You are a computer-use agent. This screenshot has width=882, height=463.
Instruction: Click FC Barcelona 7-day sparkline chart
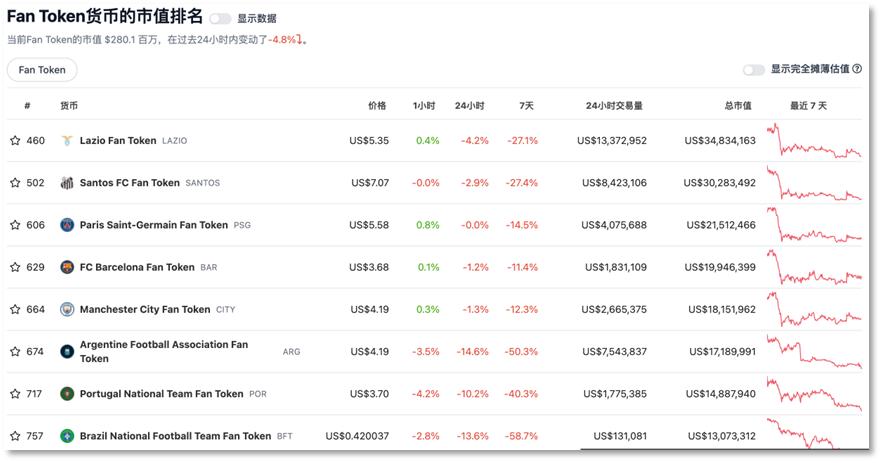[x=814, y=267]
